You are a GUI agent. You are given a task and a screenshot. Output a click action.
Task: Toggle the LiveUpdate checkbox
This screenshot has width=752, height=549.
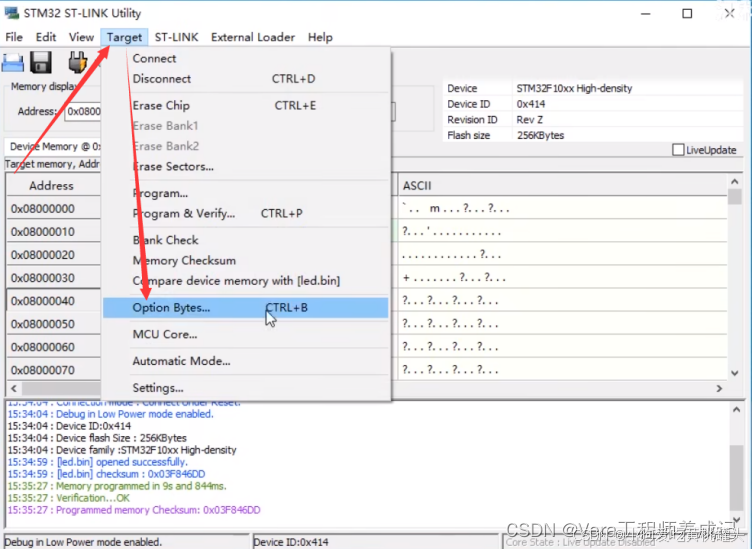click(x=678, y=150)
